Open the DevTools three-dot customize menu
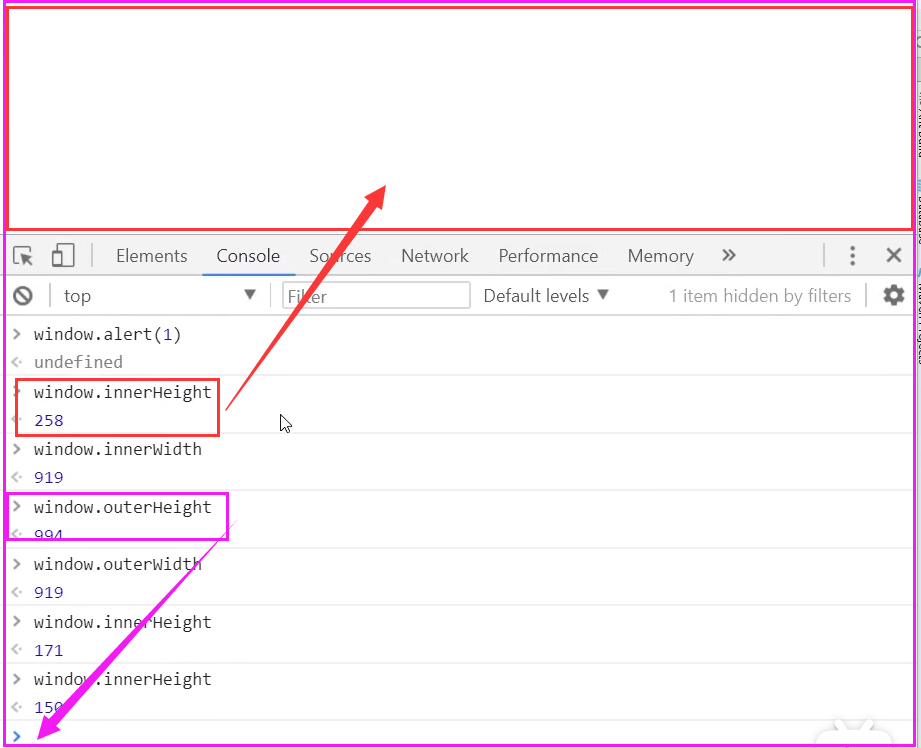This screenshot has width=921, height=748. point(852,256)
